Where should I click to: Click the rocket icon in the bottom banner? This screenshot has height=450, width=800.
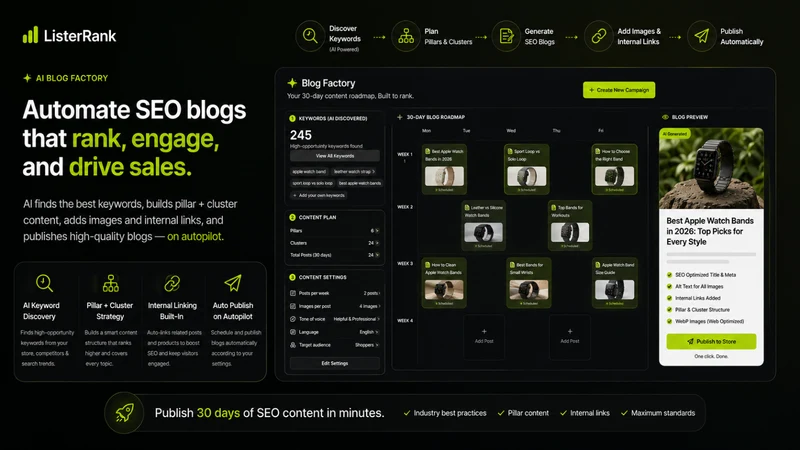pos(124,413)
